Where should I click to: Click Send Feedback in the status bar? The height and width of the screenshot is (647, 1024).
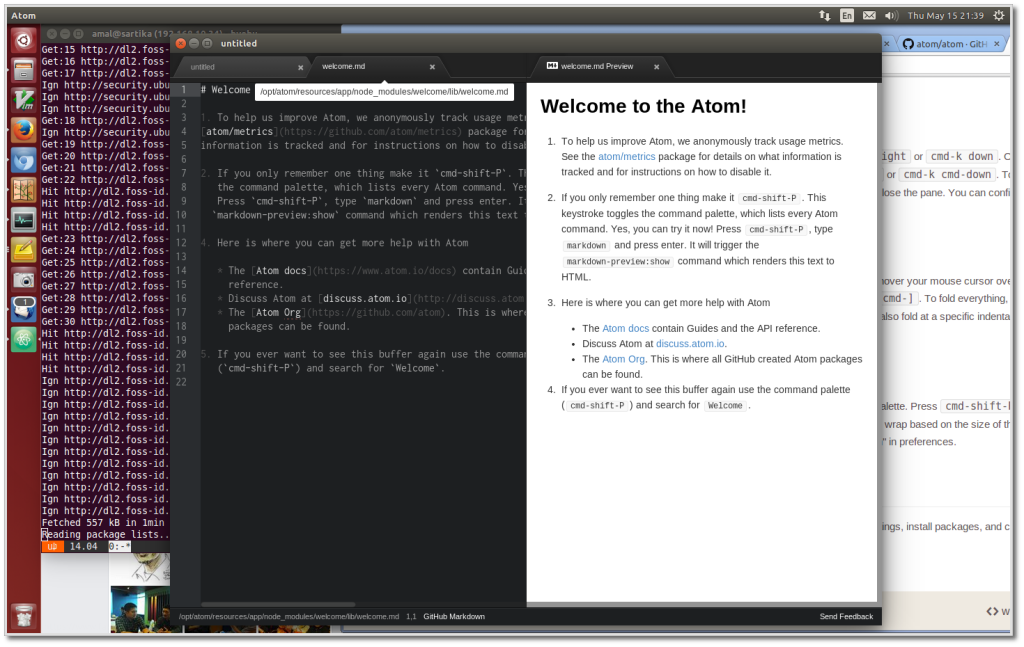(x=846, y=616)
